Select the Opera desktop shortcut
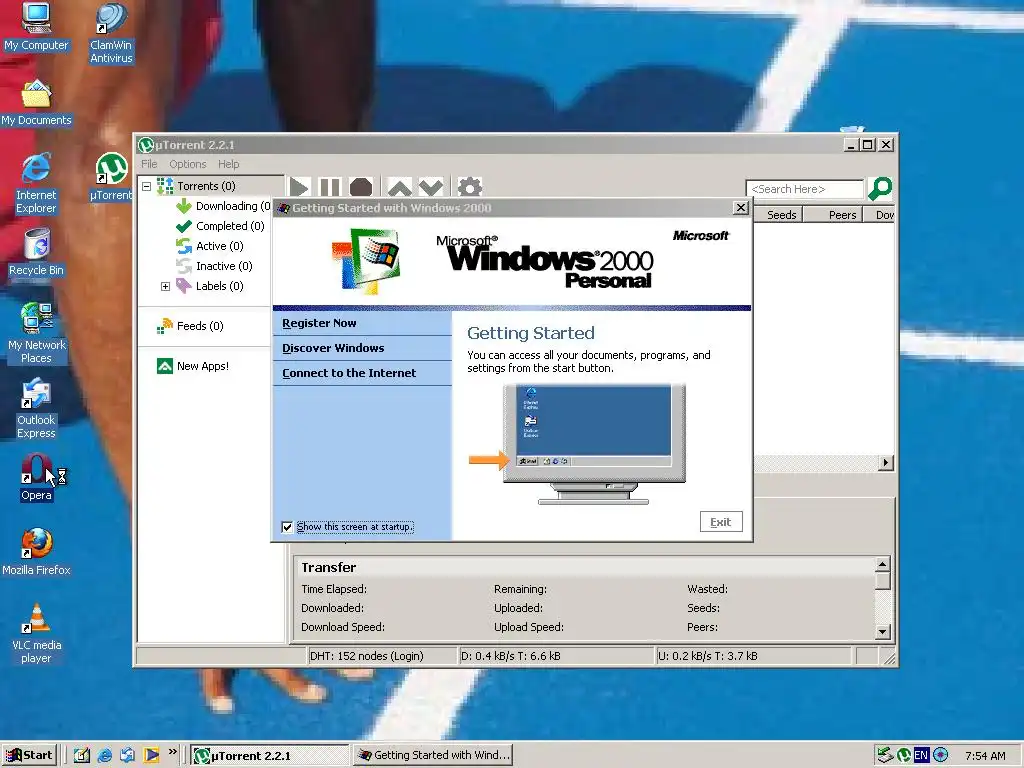The width and height of the screenshot is (1024, 768). pos(36,477)
